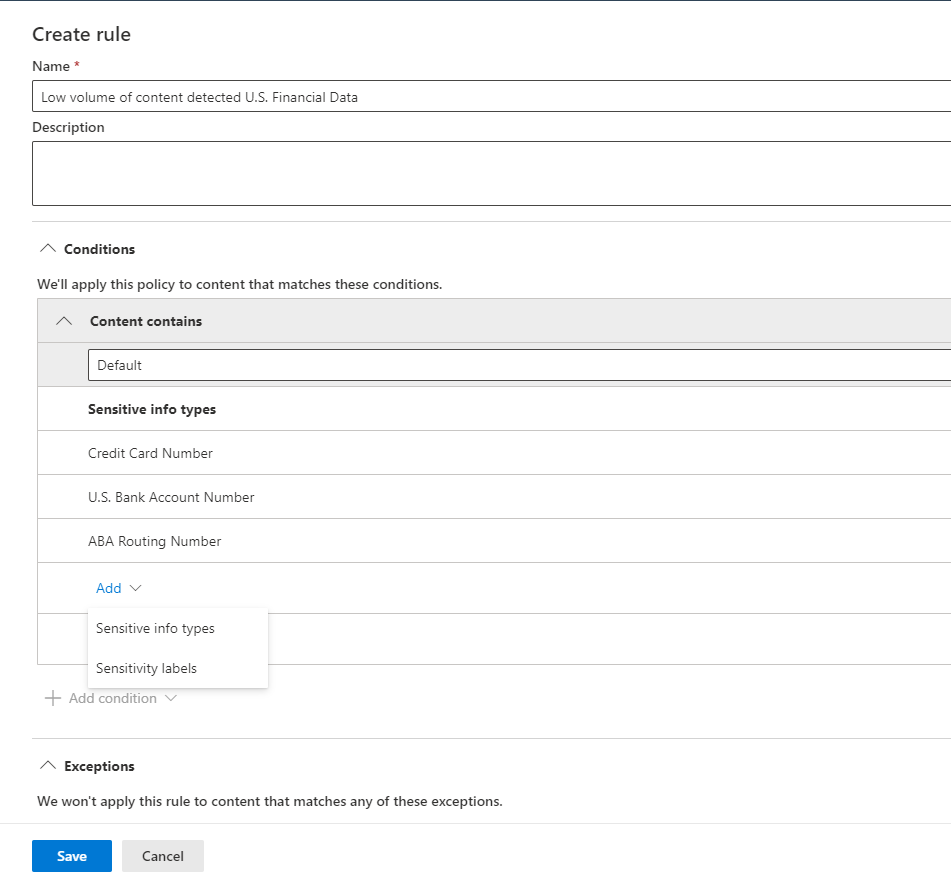Select Sensitive info types from the menu
This screenshot has height=885, width=951.
[155, 628]
